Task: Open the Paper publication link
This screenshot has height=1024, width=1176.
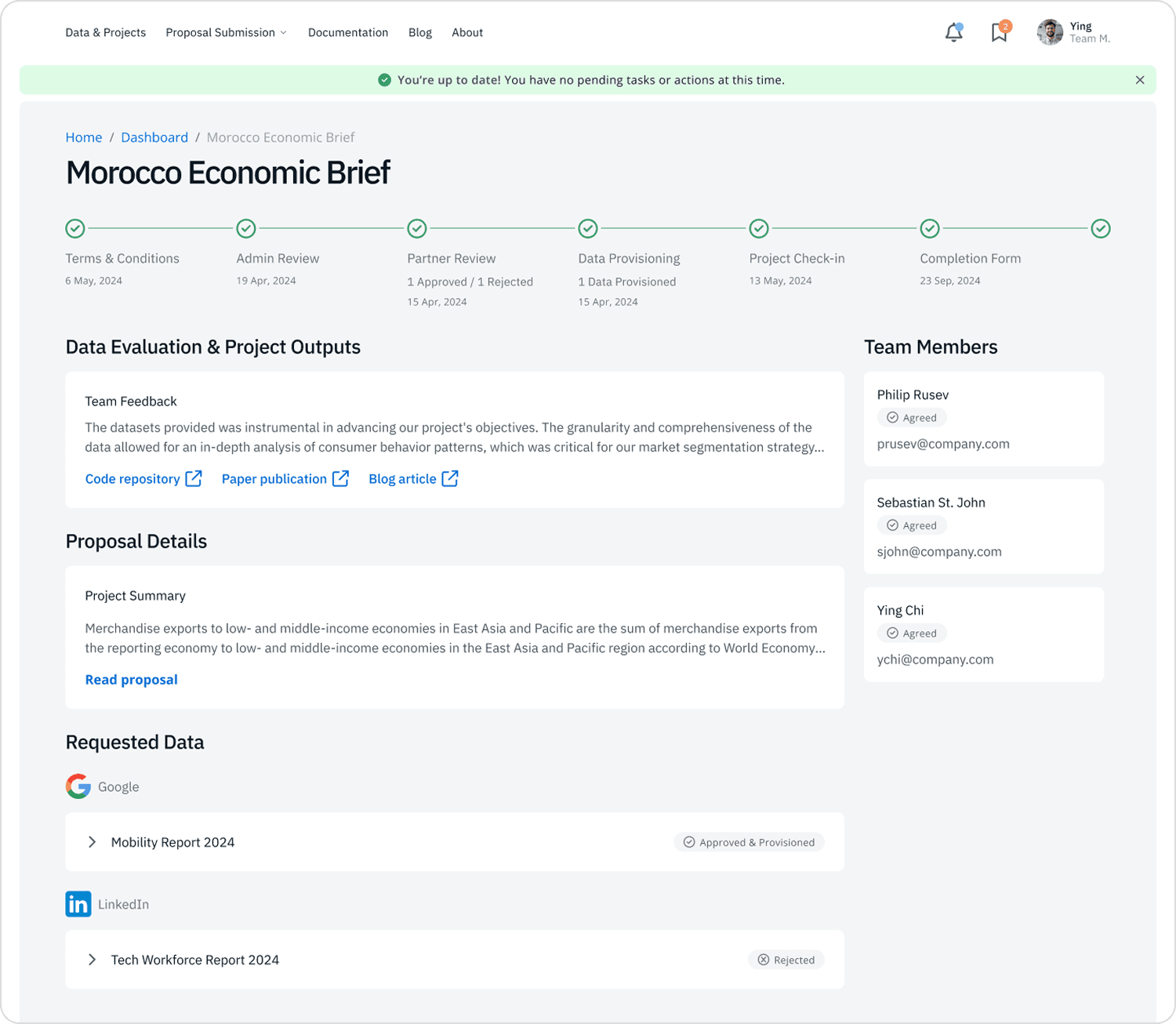Action: [274, 479]
